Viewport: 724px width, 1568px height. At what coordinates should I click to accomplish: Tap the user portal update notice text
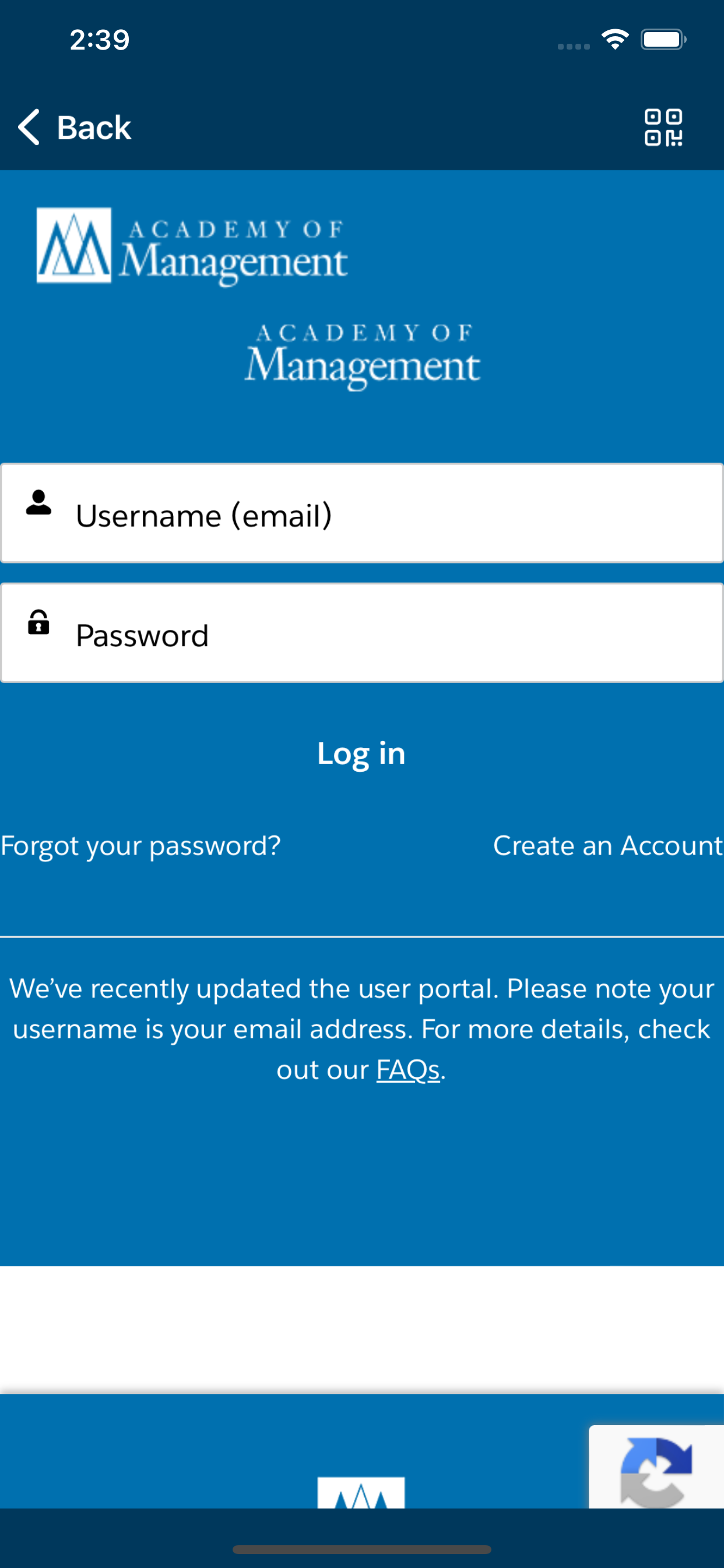coord(362,1028)
